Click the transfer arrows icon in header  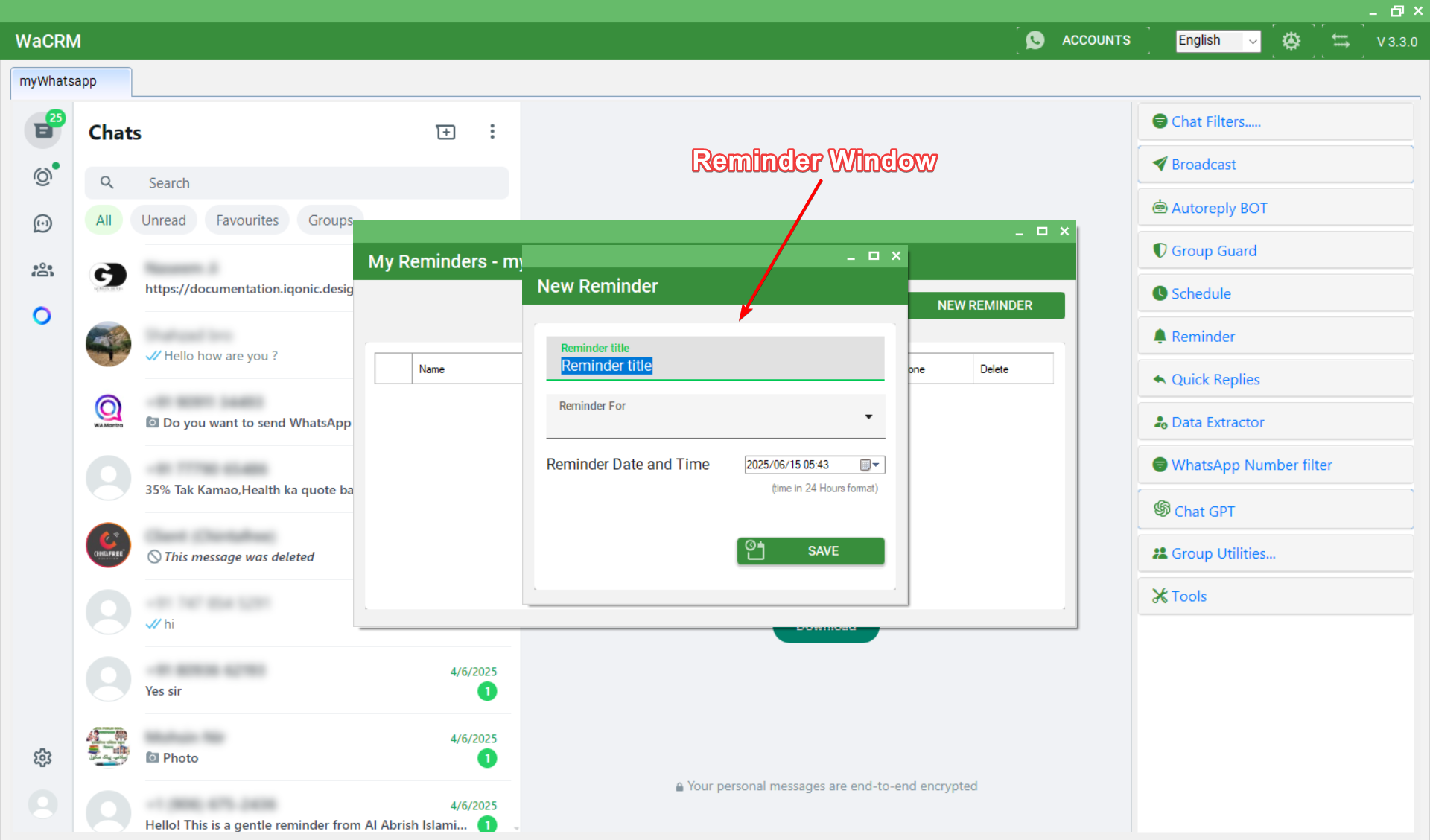tap(1341, 41)
